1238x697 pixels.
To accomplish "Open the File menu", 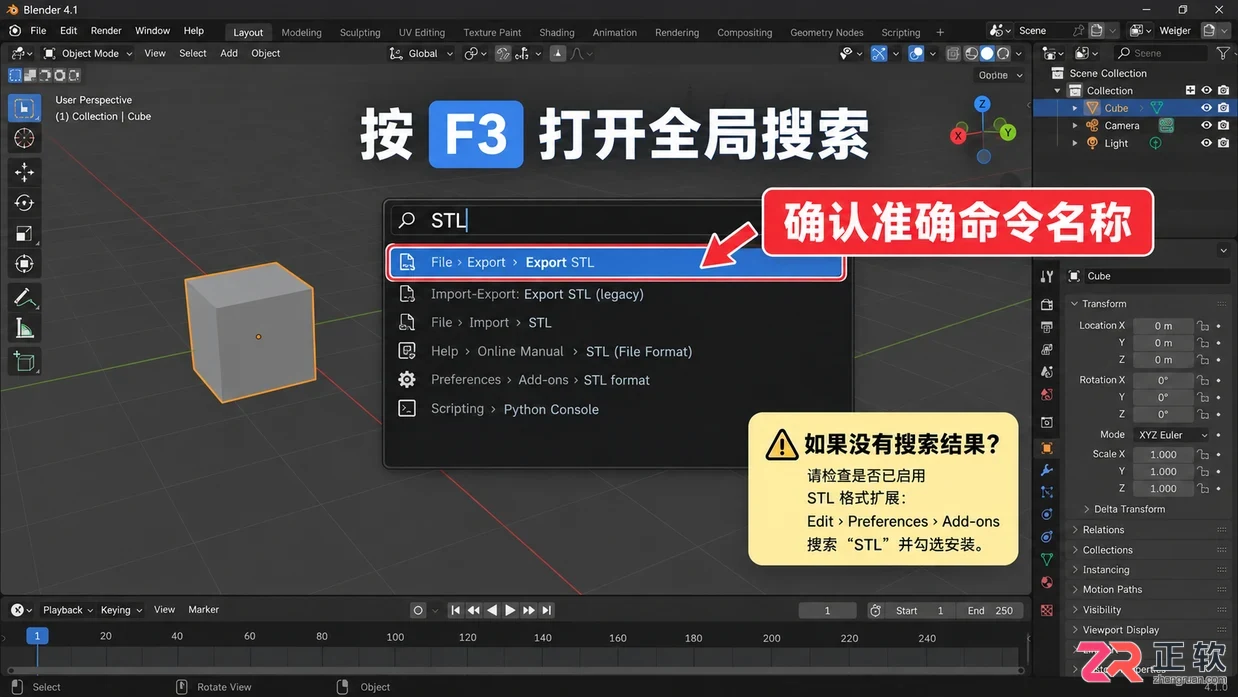I will (38, 31).
